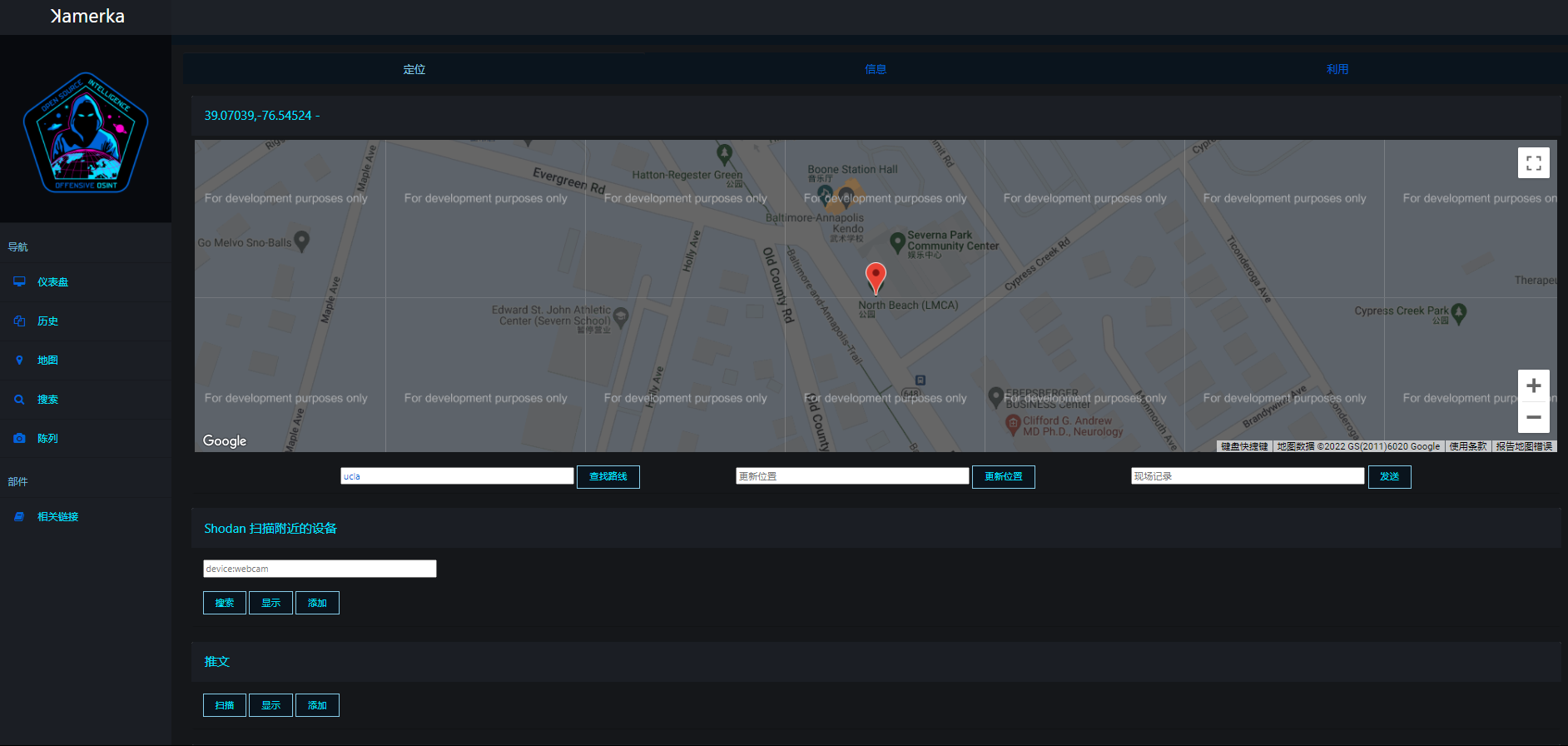
Task: Click the Google logo on map
Action: [225, 440]
